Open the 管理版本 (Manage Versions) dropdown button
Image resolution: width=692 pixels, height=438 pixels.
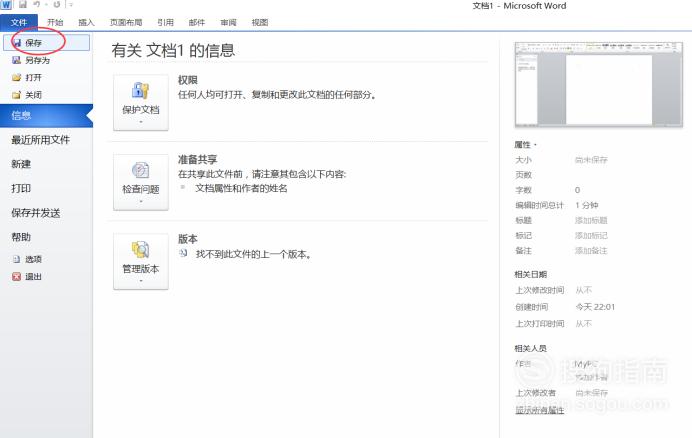[141, 261]
